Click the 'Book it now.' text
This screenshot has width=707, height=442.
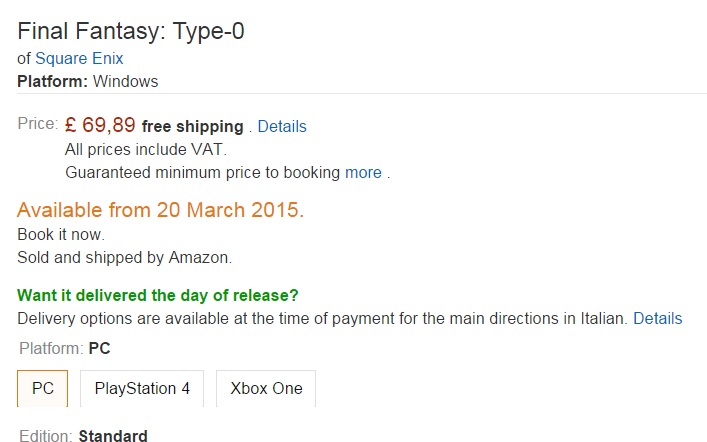click(61, 234)
